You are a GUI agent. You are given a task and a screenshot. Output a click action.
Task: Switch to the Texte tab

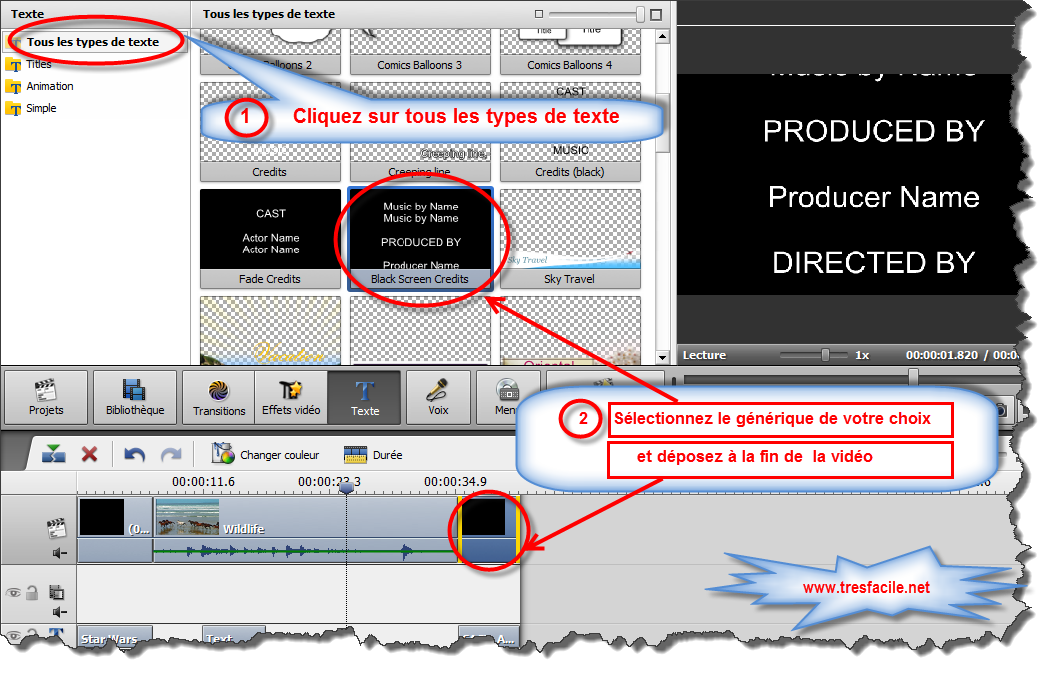[x=365, y=397]
